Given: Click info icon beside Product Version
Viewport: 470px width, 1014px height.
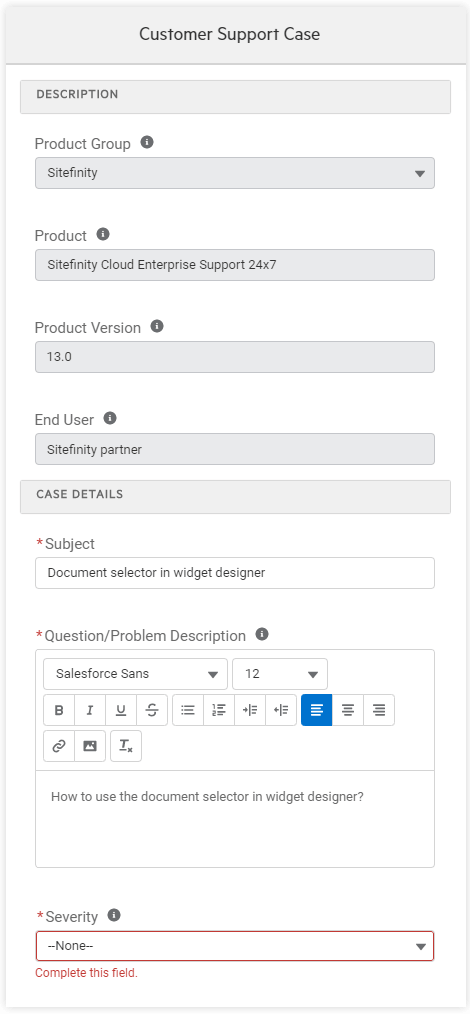Looking at the screenshot, I should click(x=156, y=326).
